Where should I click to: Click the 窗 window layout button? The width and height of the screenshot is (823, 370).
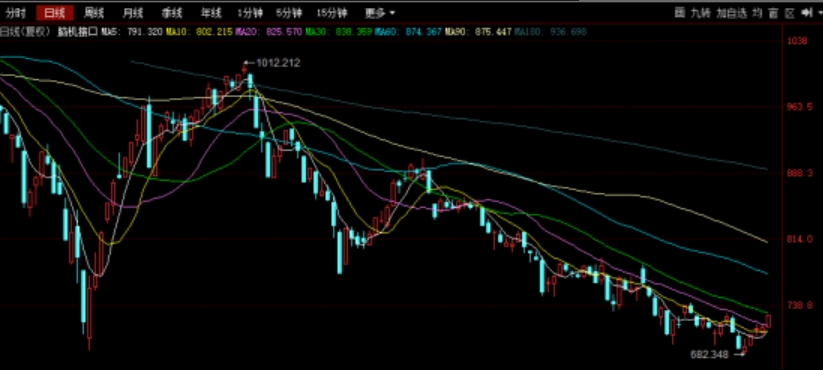(773, 13)
